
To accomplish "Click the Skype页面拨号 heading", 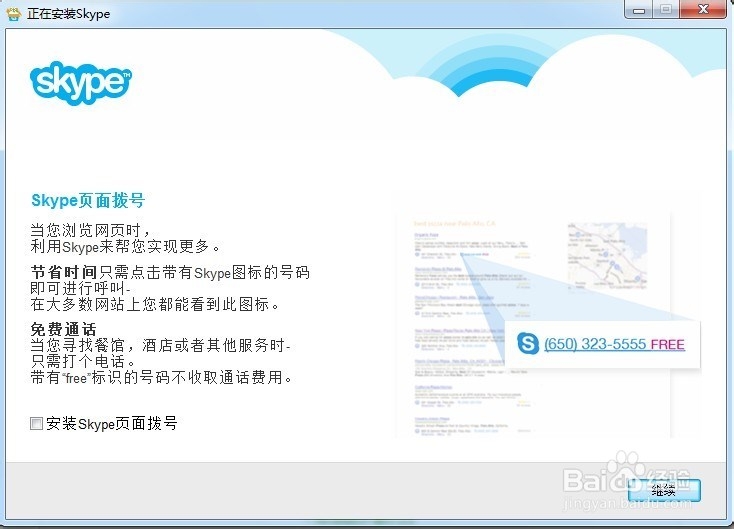I will pos(88,200).
